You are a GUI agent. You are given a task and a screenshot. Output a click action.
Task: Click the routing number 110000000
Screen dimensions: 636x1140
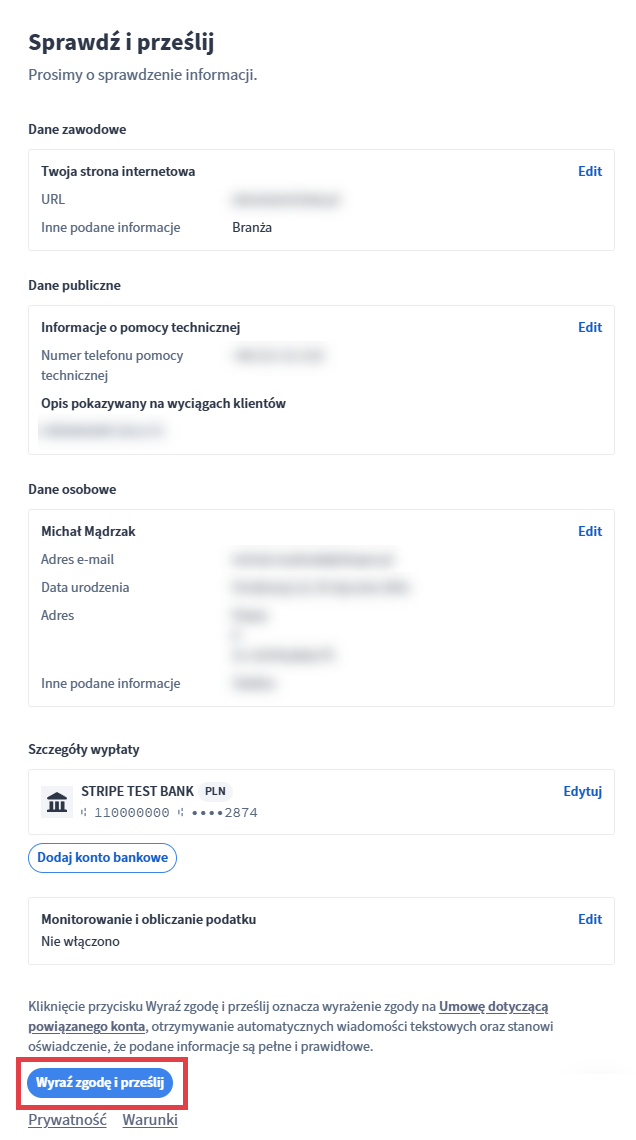[x=131, y=813]
